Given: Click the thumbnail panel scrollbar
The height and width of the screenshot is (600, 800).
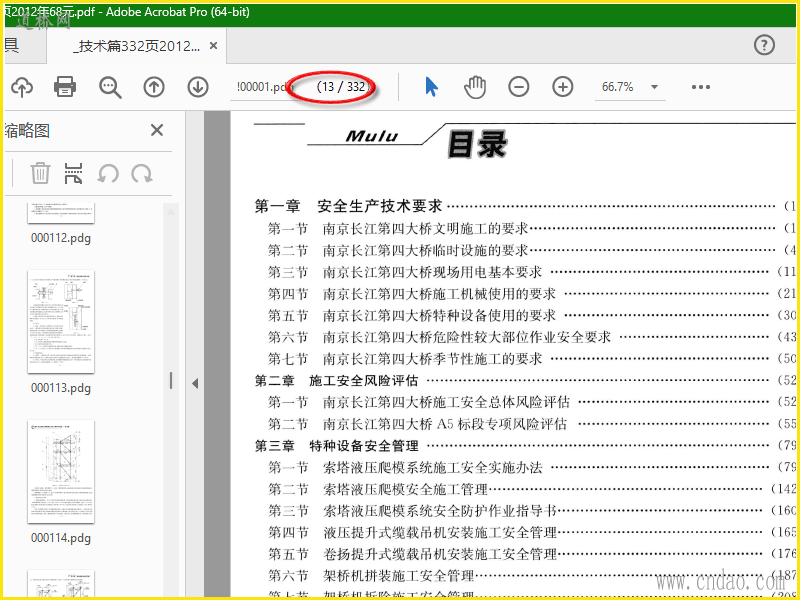Looking at the screenshot, I should [171, 381].
